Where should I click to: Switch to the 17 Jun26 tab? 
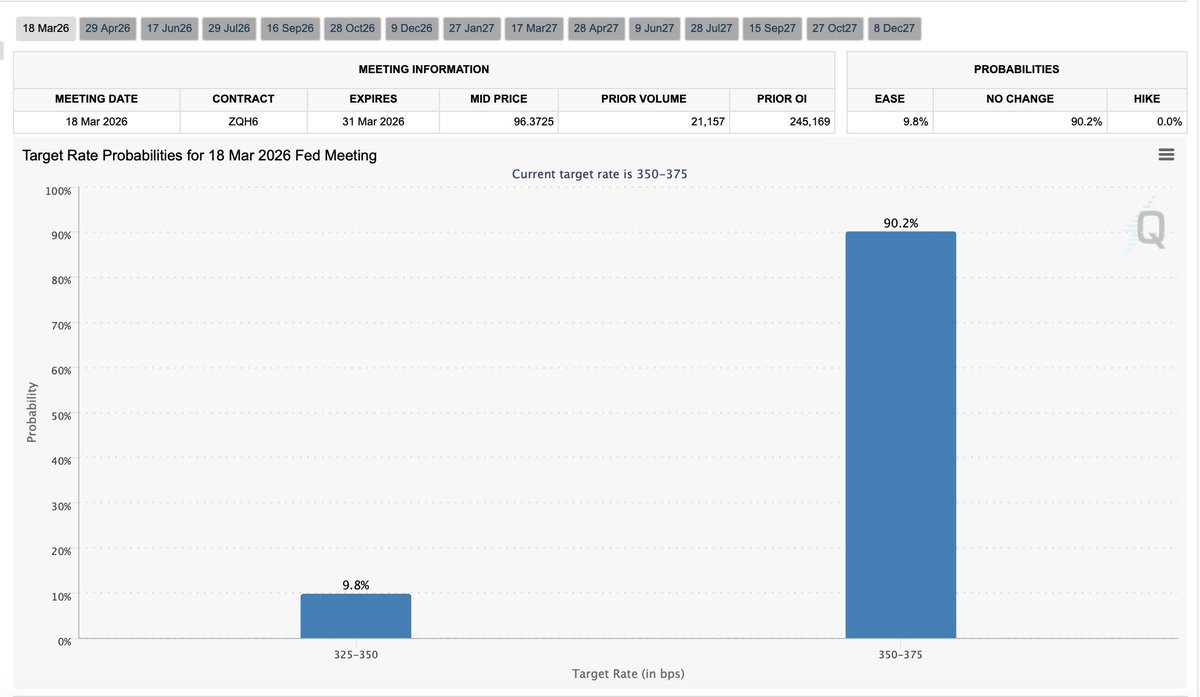pyautogui.click(x=169, y=28)
